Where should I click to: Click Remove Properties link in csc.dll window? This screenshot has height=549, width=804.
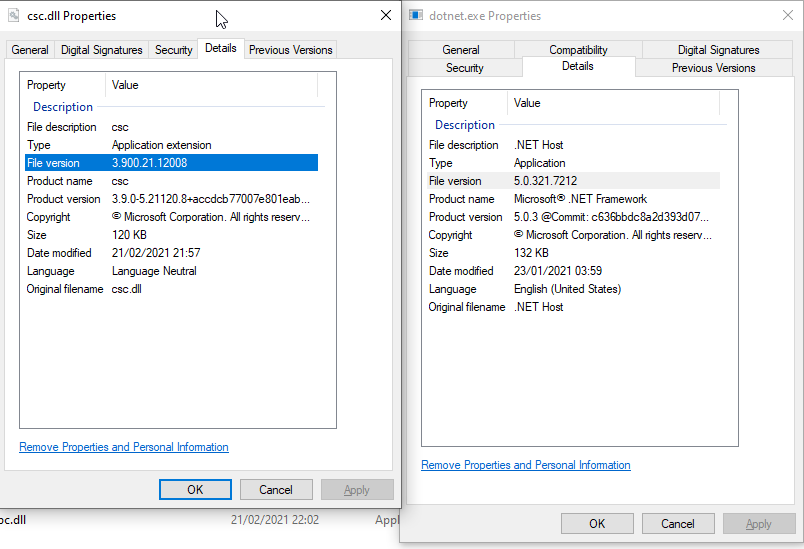coord(124,447)
